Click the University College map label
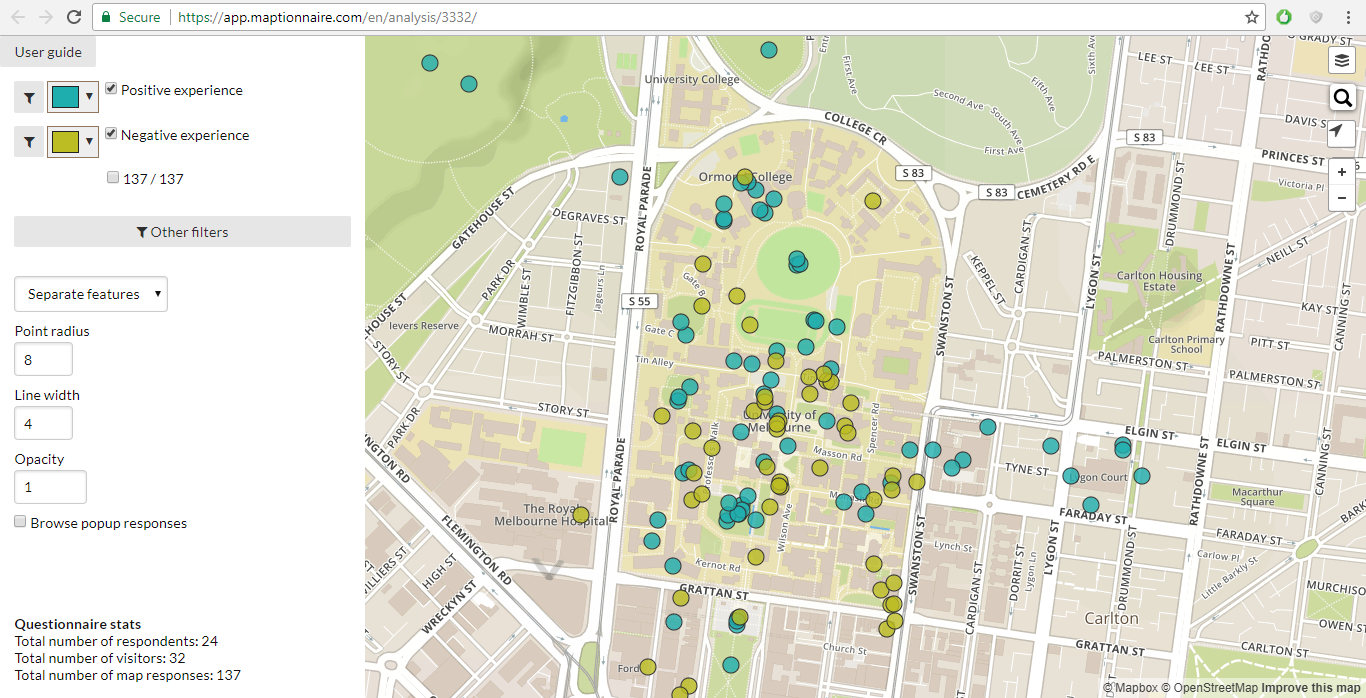1366x698 pixels. [692, 79]
